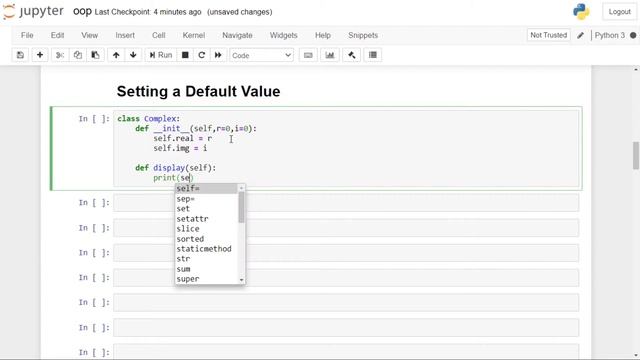Paste cells below icon

(95, 55)
